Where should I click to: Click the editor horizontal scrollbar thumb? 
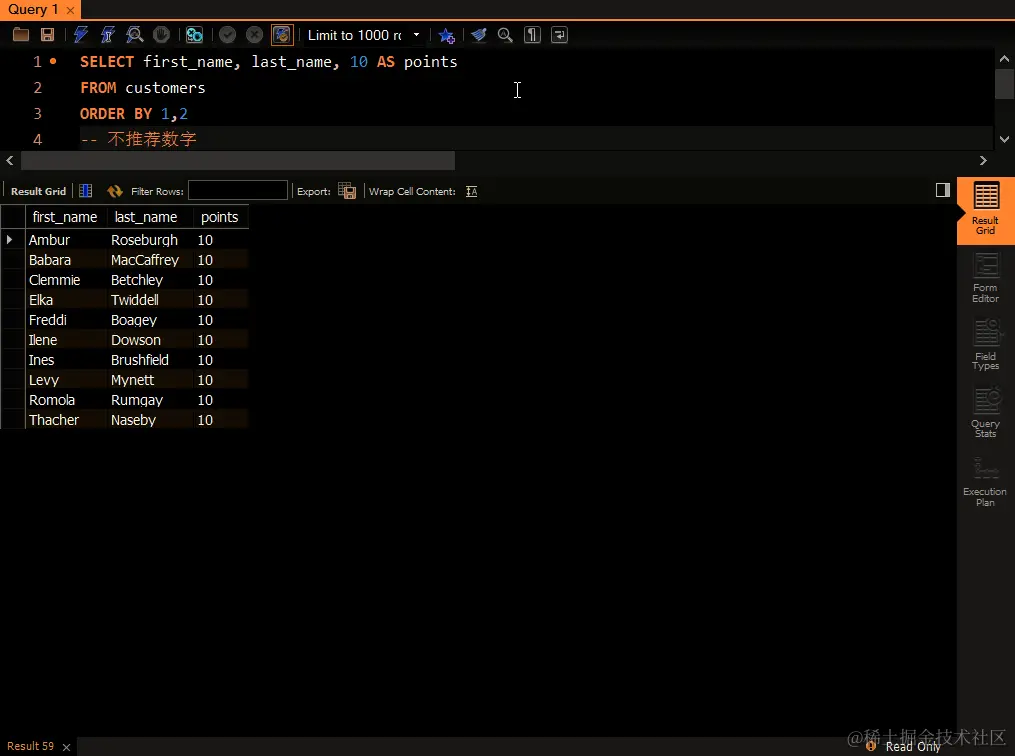pyautogui.click(x=238, y=161)
